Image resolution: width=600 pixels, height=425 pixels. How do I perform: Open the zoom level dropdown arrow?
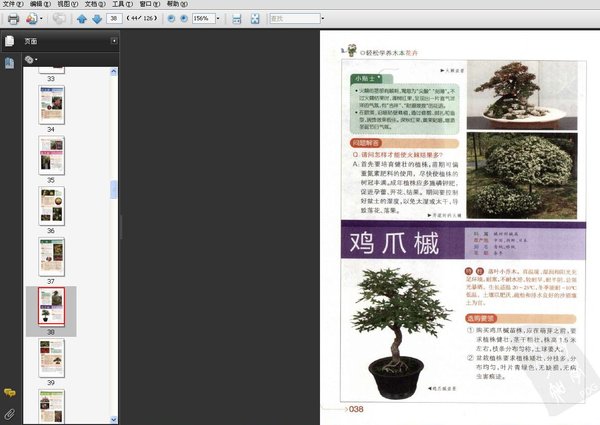[x=218, y=18]
